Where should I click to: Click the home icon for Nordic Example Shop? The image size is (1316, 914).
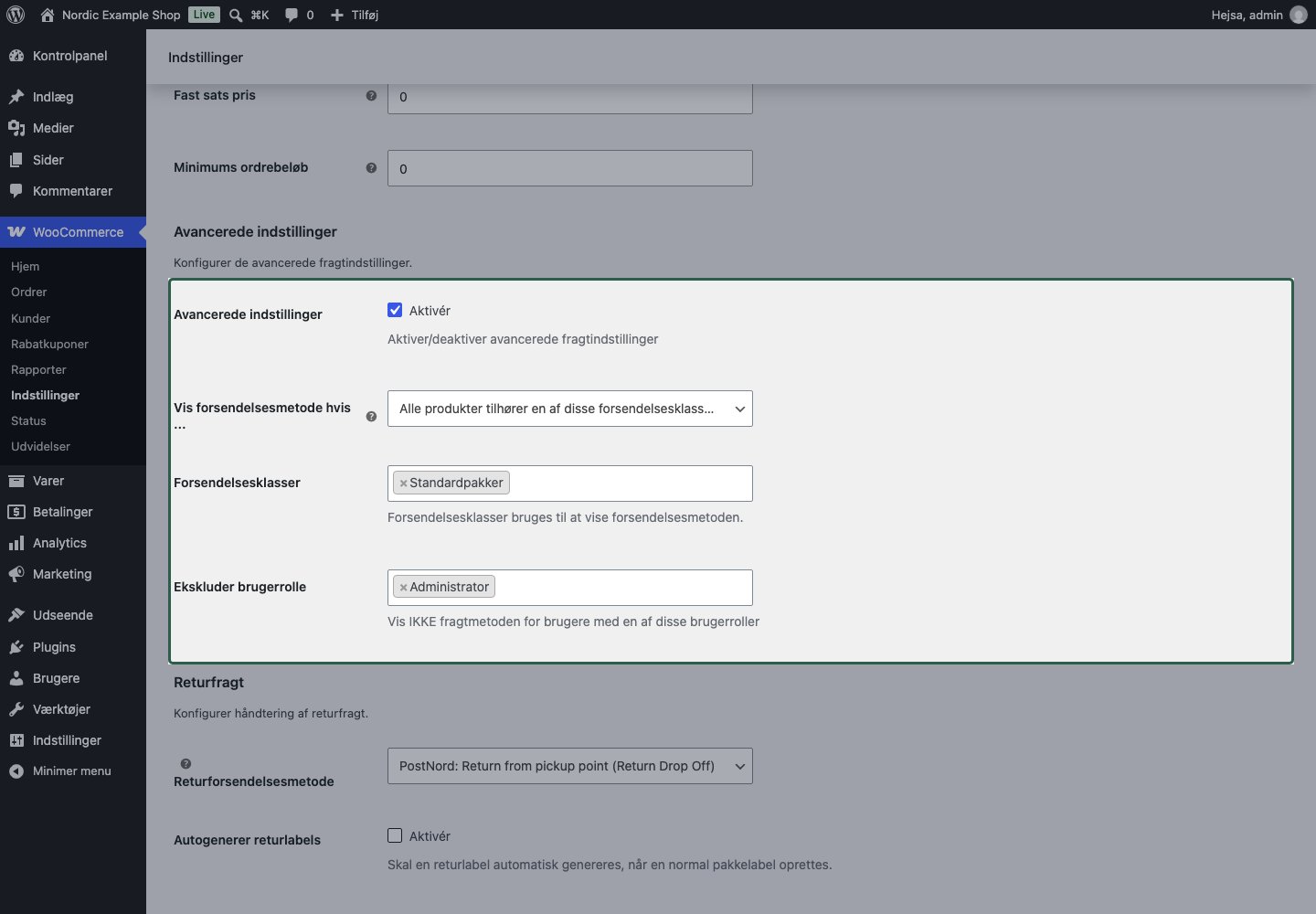coord(48,15)
